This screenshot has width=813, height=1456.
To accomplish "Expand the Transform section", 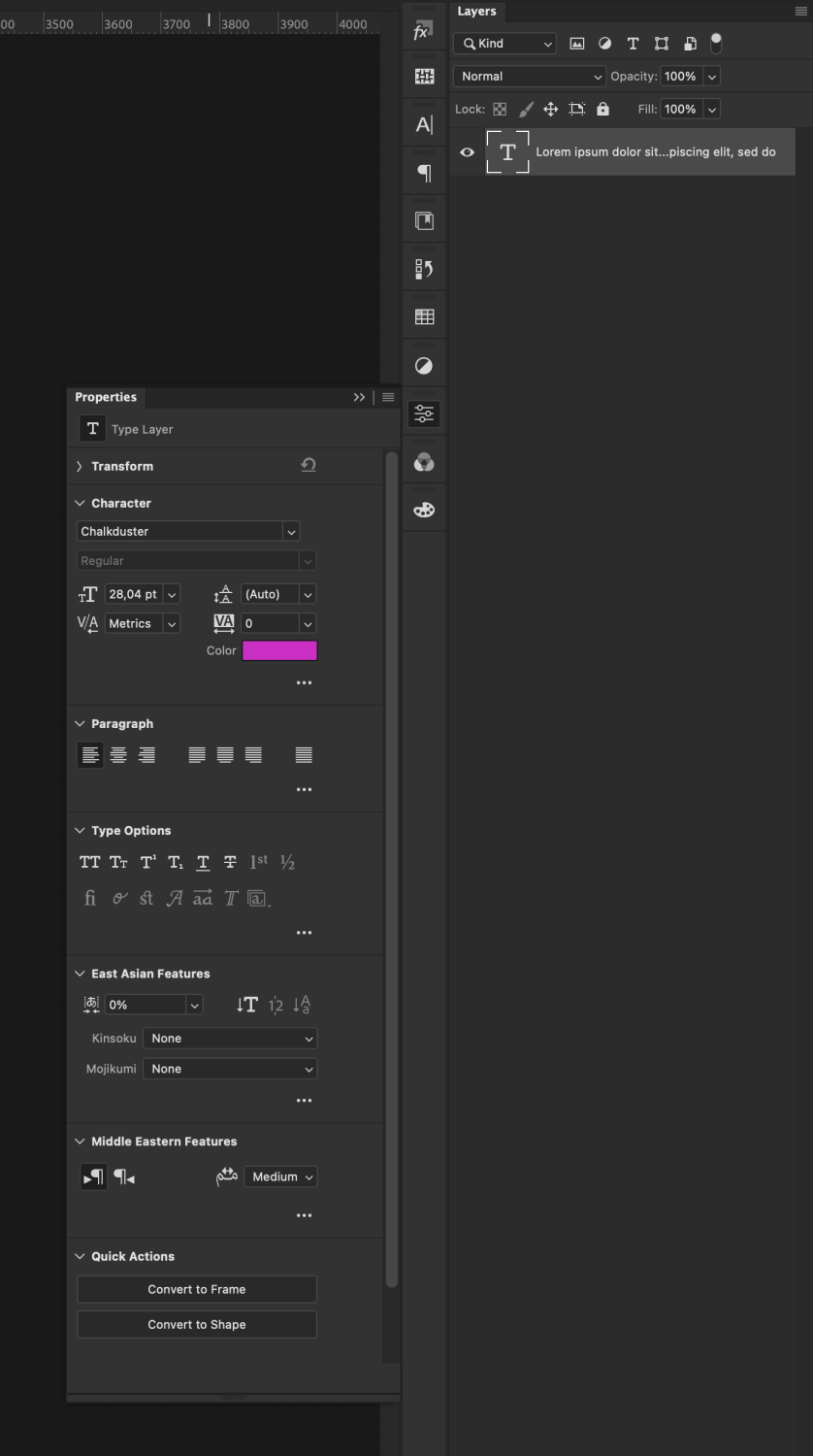I will pyautogui.click(x=79, y=467).
